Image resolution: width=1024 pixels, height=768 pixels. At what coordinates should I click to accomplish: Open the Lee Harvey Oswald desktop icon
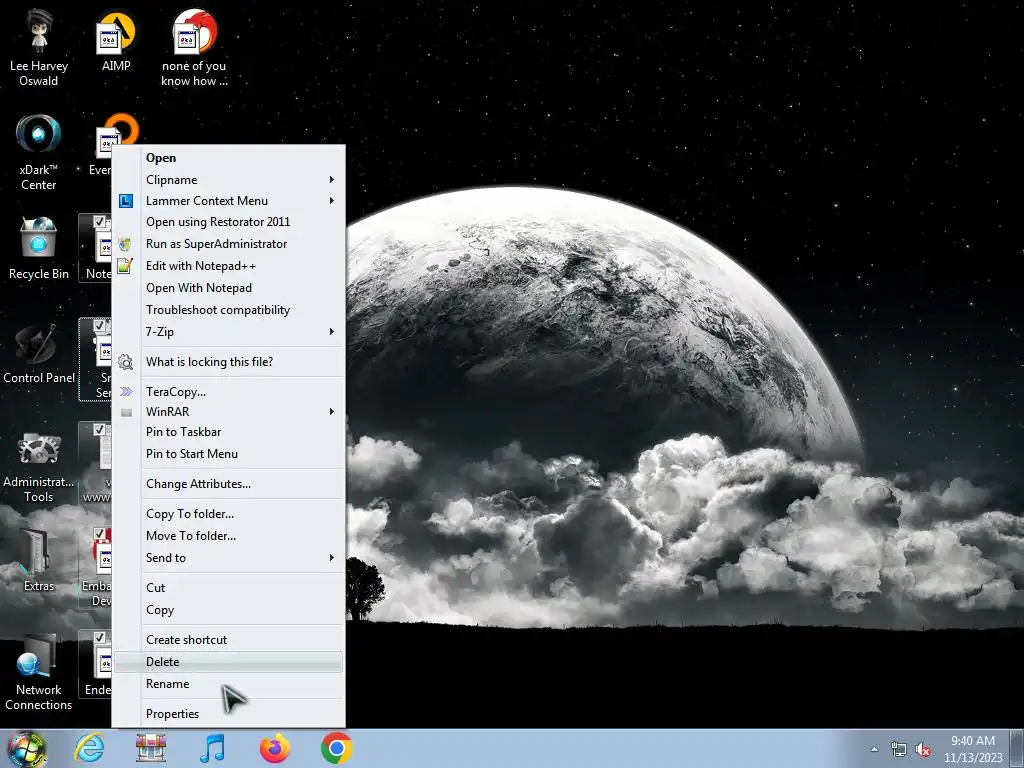[x=39, y=47]
